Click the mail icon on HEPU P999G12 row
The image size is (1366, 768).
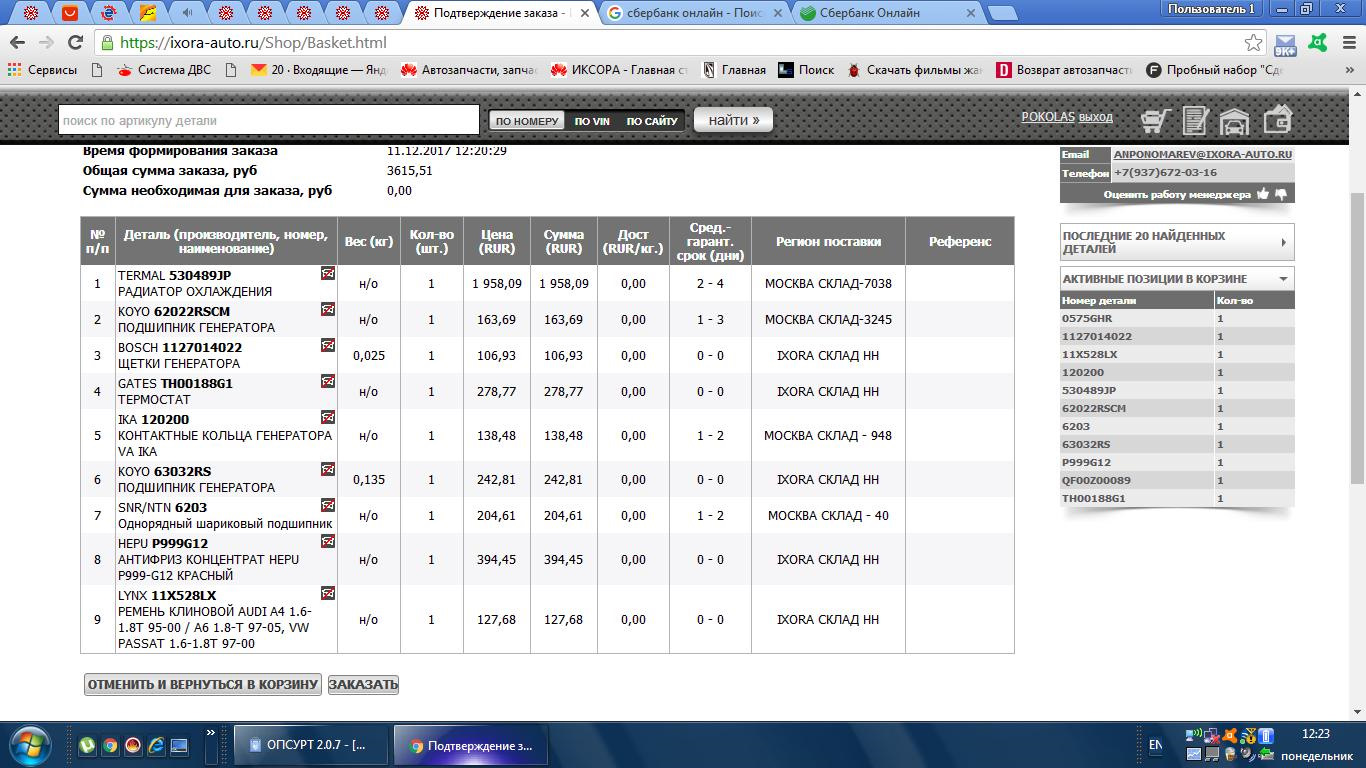(327, 541)
